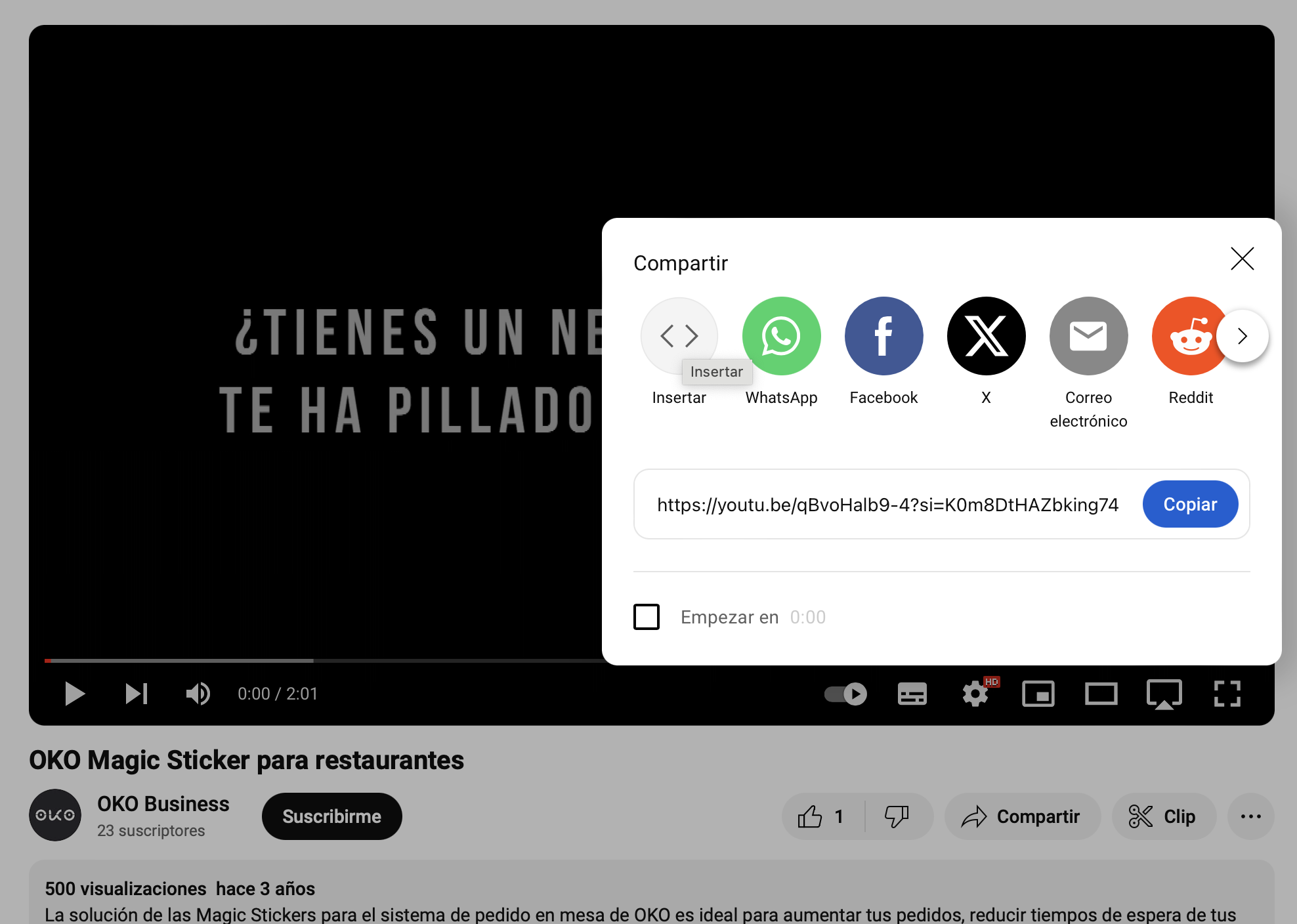Share via WhatsApp icon

pyautogui.click(x=781, y=335)
